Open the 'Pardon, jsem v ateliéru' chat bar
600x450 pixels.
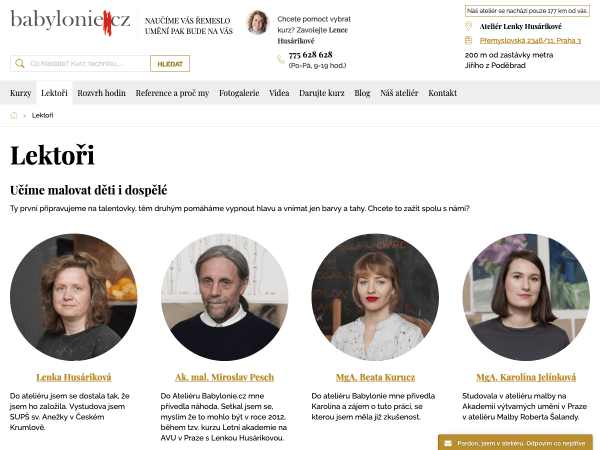coord(515,443)
